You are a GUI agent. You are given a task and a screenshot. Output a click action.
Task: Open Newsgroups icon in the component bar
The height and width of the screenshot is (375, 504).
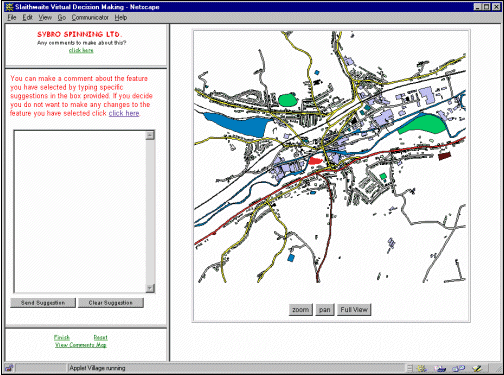[459, 368]
